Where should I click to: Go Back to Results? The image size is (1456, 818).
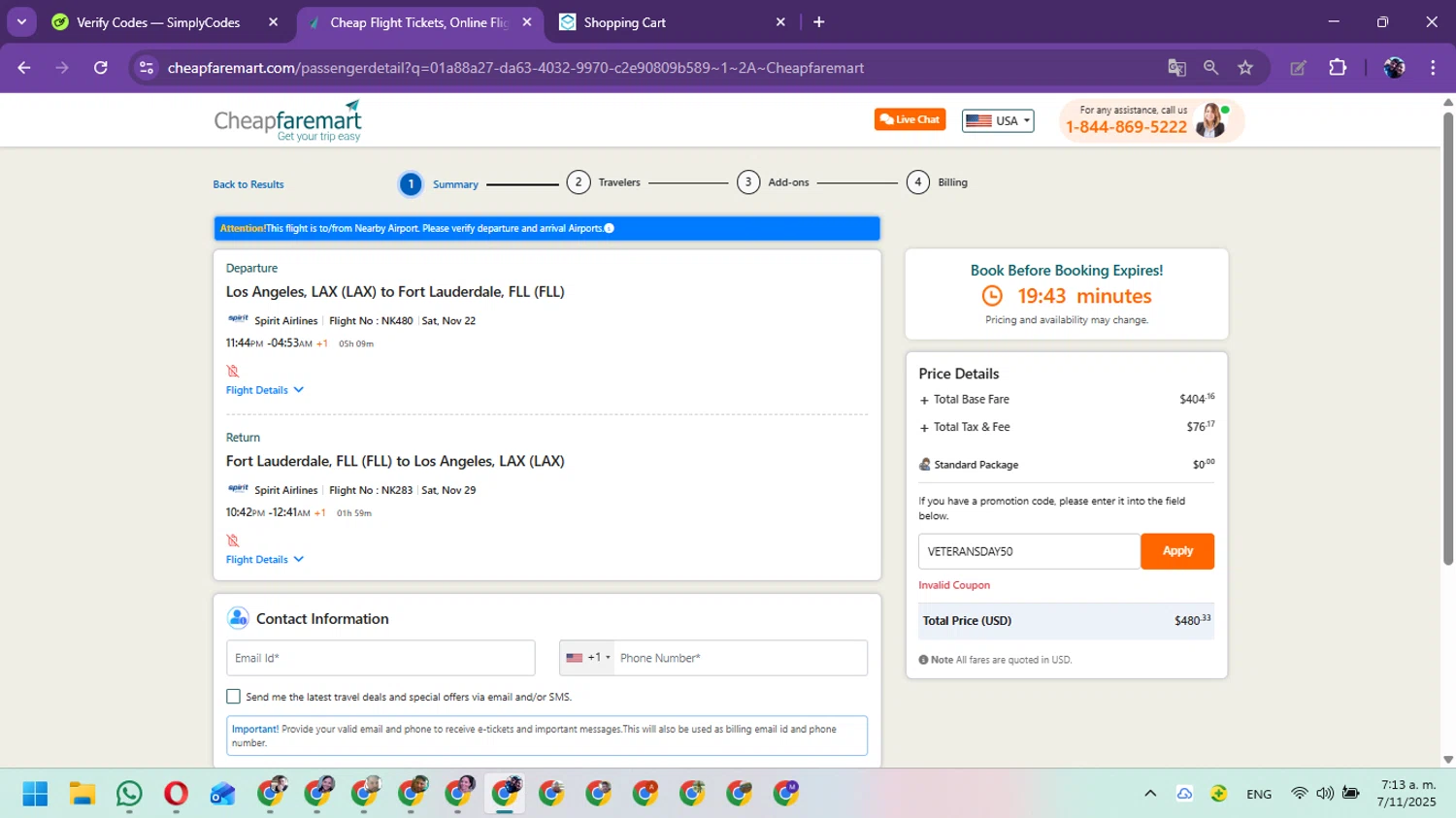(248, 184)
